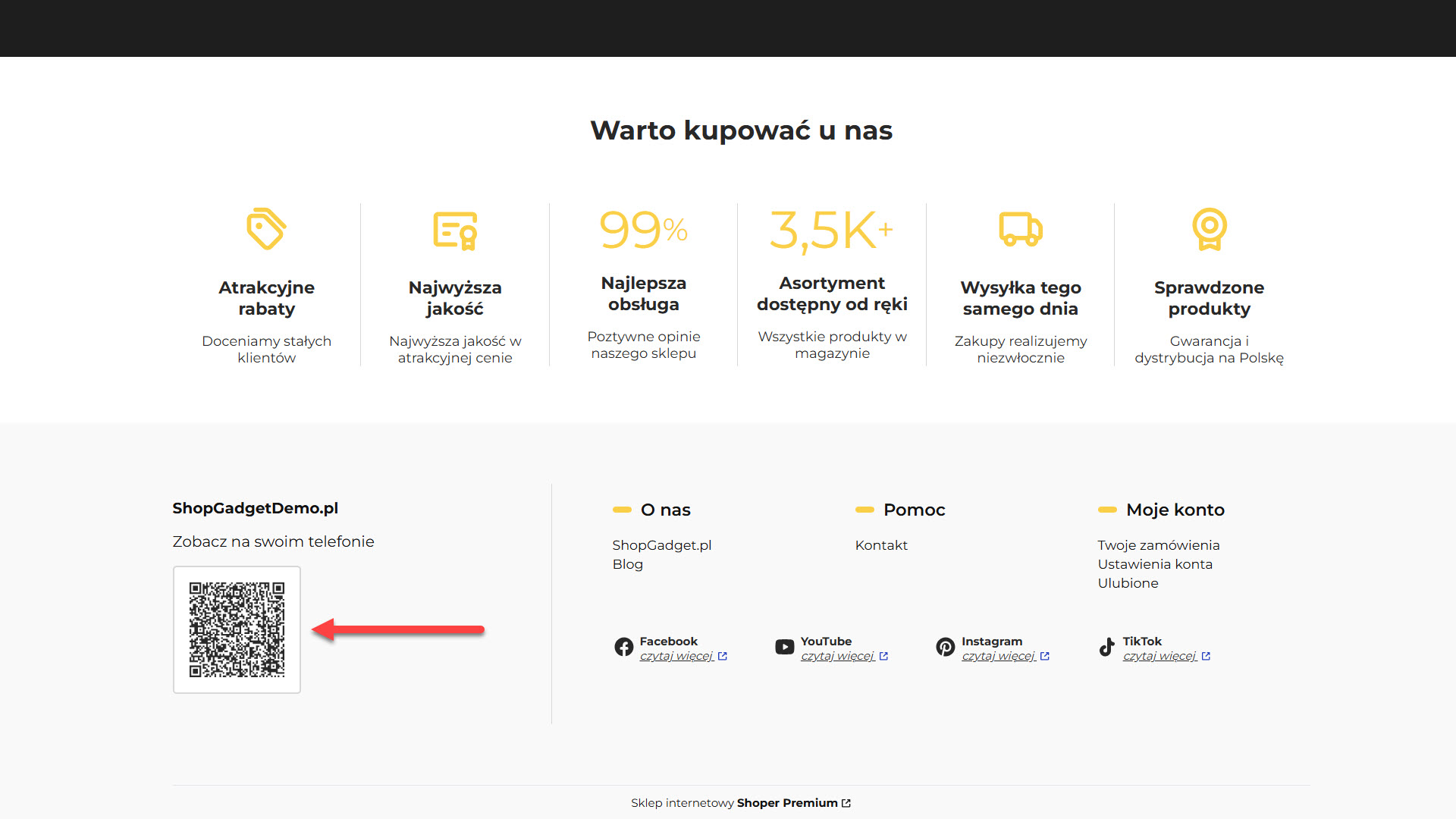Screen dimensions: 1456x819
Task: Click the quality certificate icon
Action: (x=455, y=230)
